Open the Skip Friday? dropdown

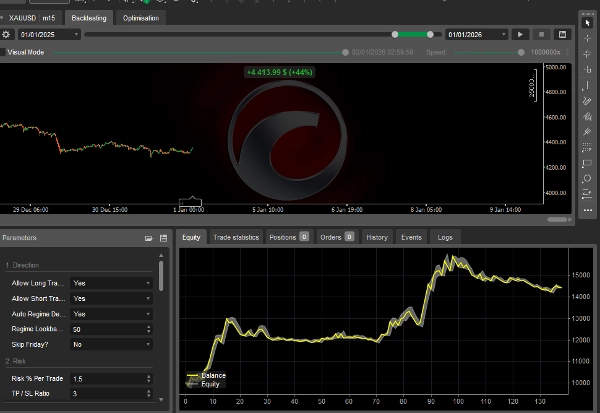[111, 344]
